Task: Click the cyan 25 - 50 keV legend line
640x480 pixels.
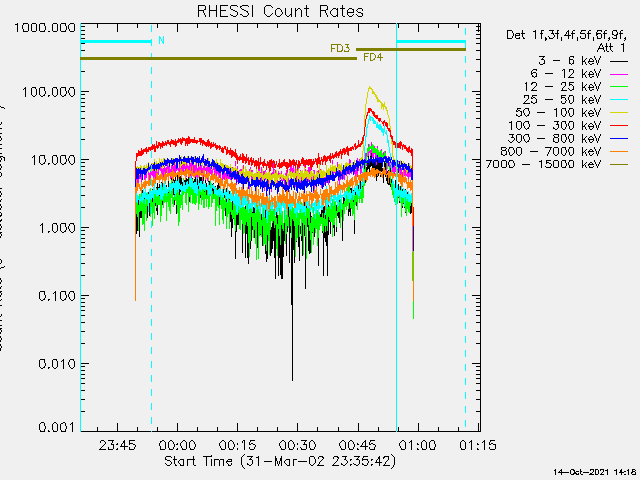Action: coord(619,100)
